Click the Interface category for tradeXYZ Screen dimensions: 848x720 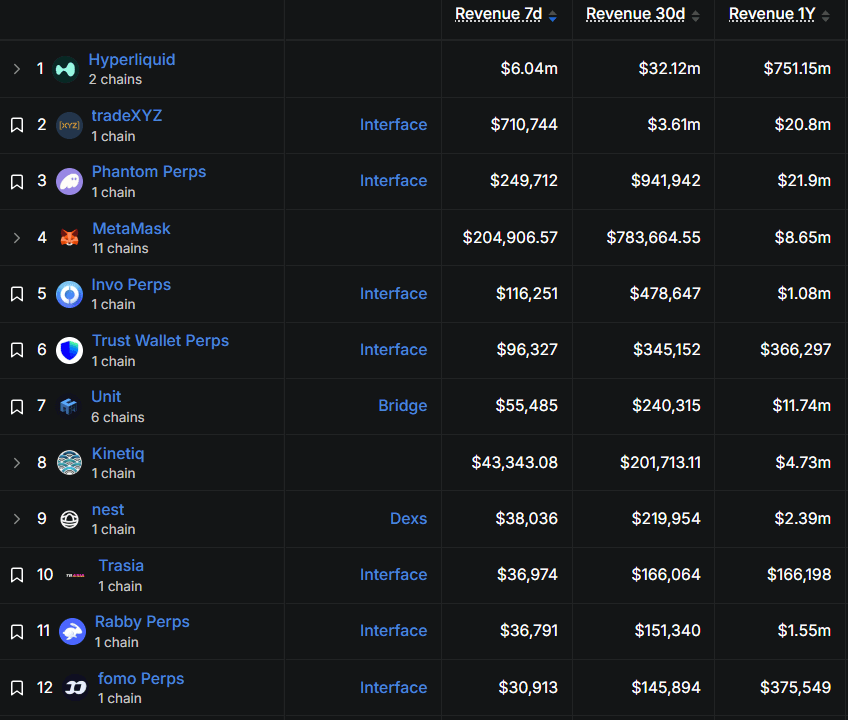tap(394, 125)
